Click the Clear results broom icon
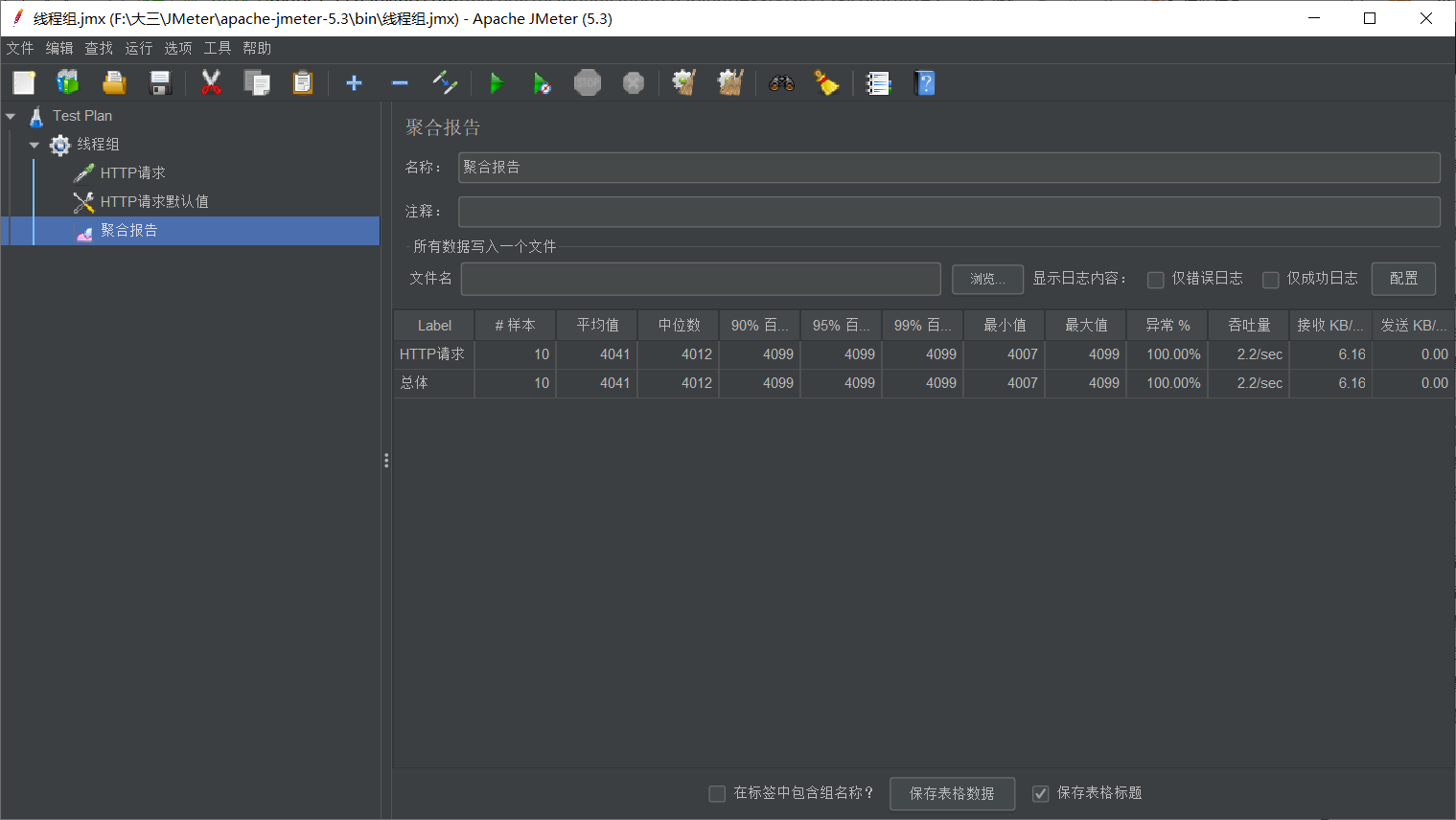 (x=683, y=83)
